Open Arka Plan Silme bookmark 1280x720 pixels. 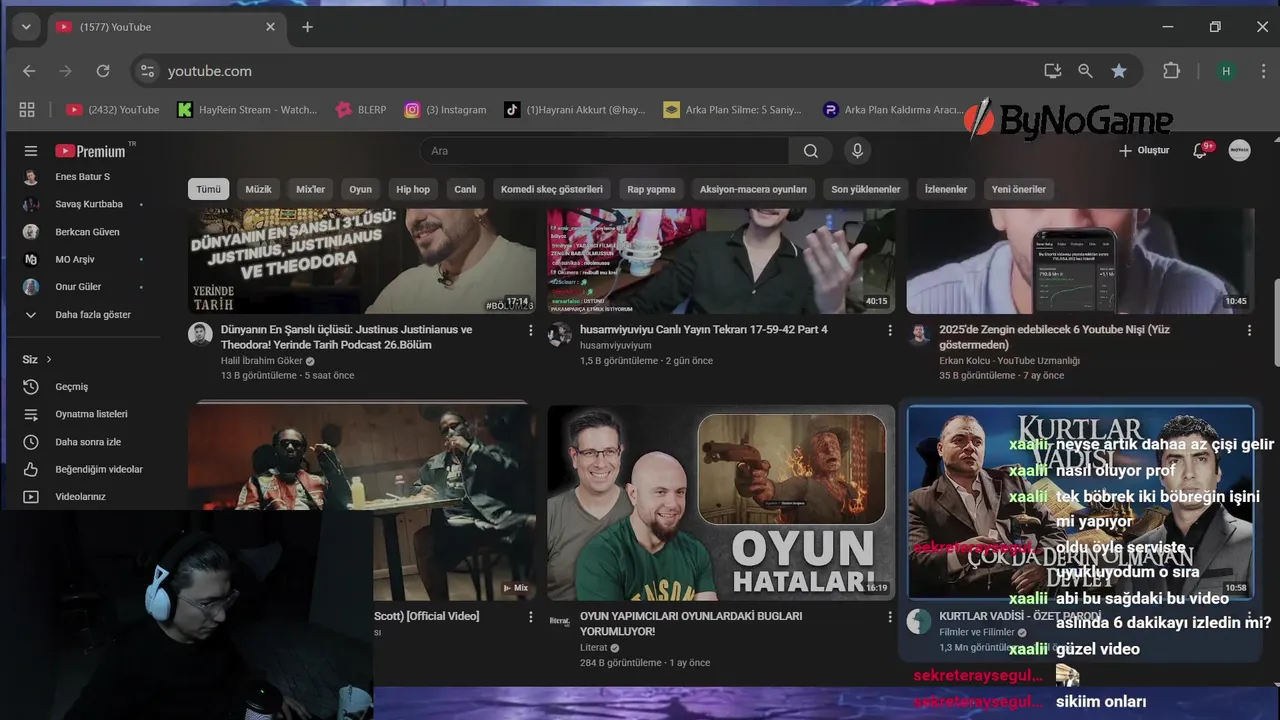[734, 110]
